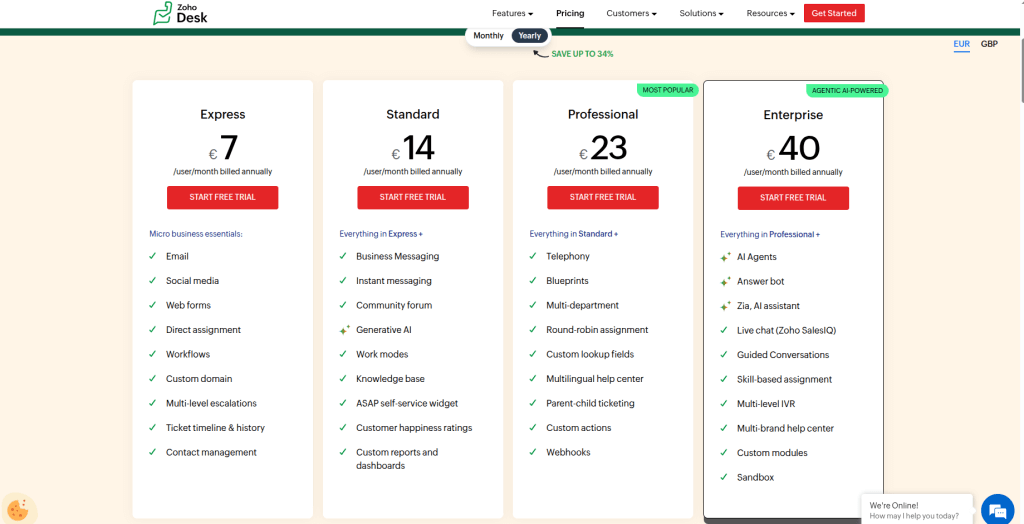Start free trial for Express plan
The width and height of the screenshot is (1024, 524).
[x=223, y=197]
